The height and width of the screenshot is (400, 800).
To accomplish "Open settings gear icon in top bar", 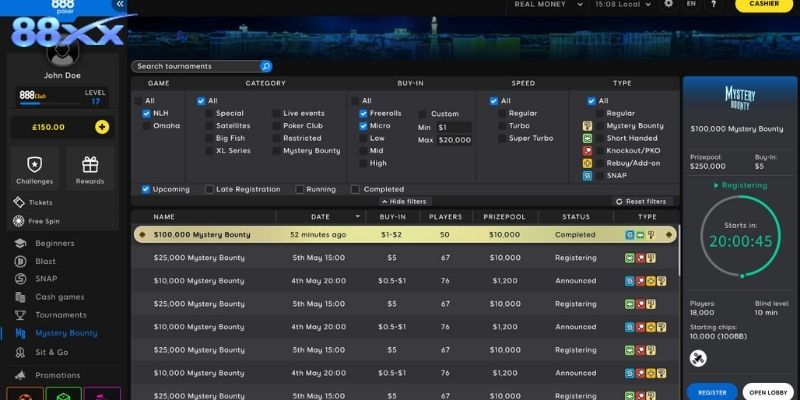I will pyautogui.click(x=668, y=4).
